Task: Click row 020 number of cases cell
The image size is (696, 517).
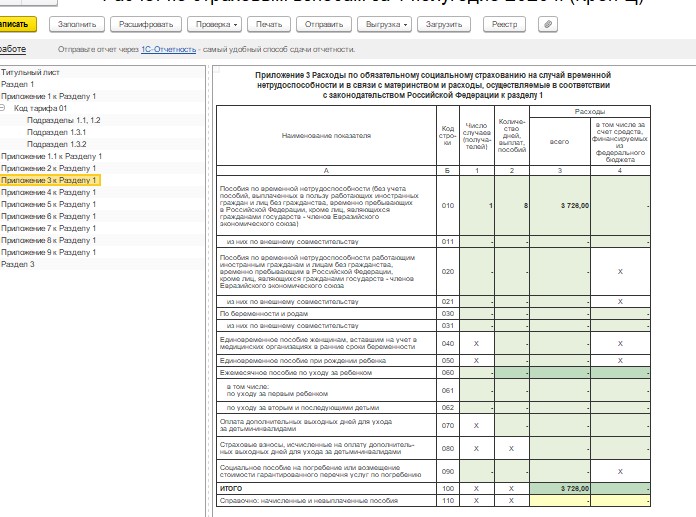Action: tap(477, 272)
